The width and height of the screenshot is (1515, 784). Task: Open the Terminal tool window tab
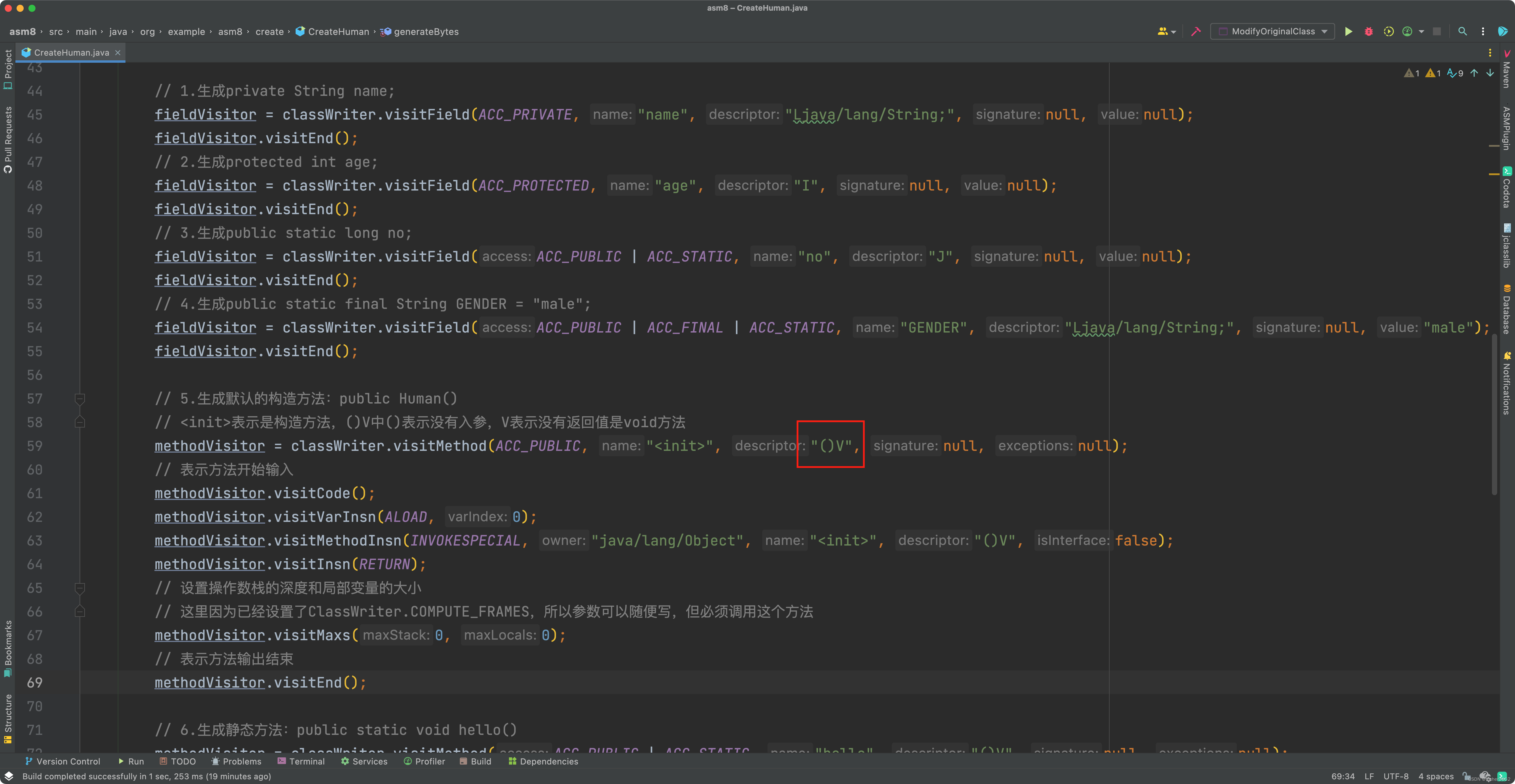tap(301, 761)
